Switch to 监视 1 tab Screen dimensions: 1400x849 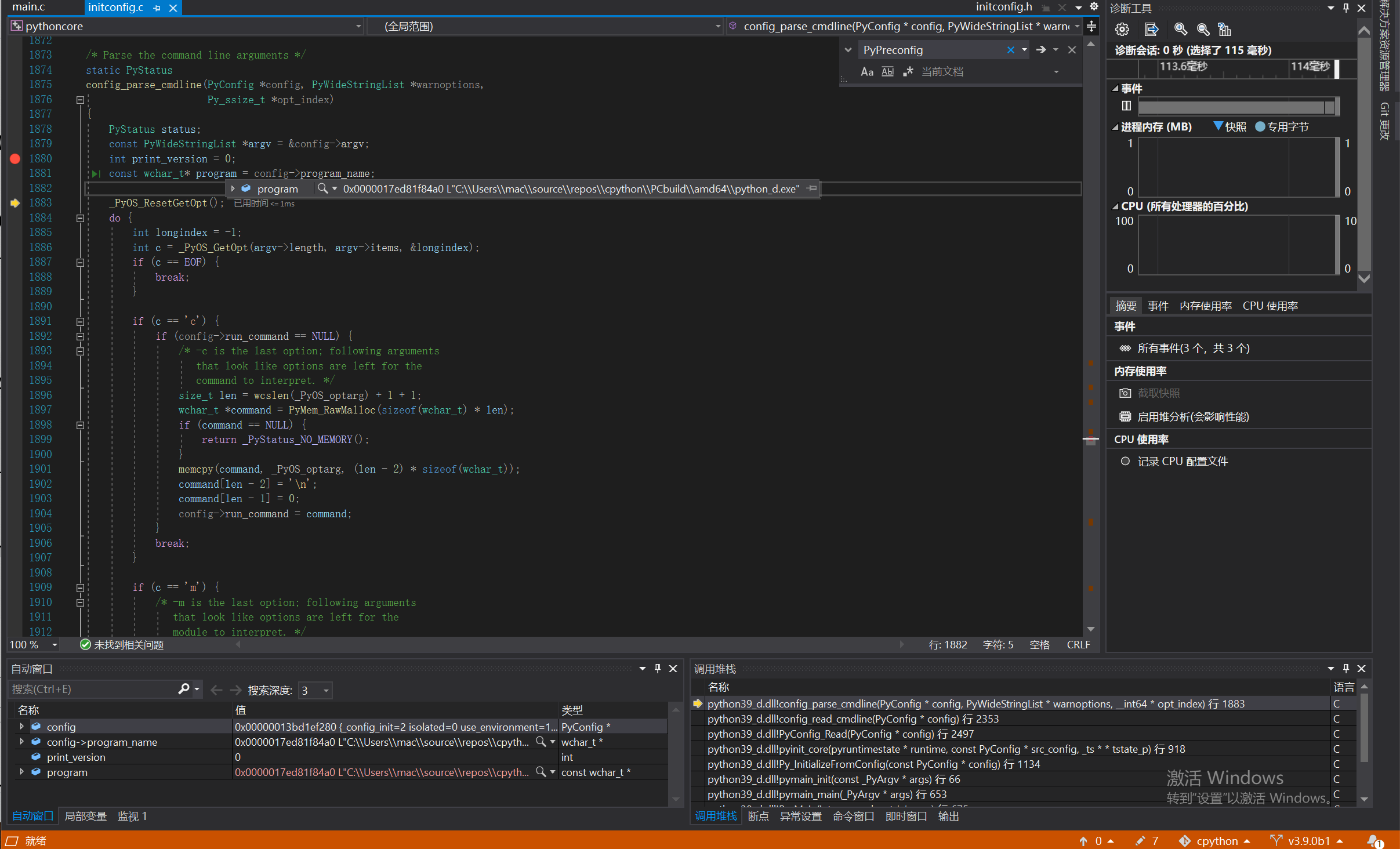pyautogui.click(x=132, y=816)
